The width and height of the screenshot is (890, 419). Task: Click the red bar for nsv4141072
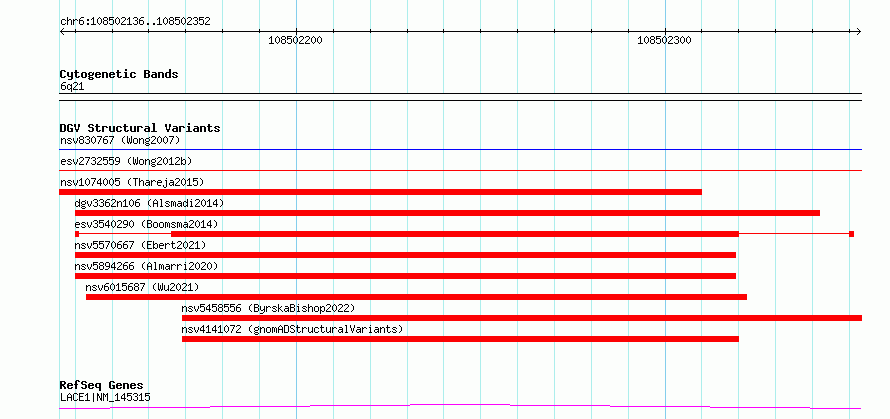coord(460,339)
